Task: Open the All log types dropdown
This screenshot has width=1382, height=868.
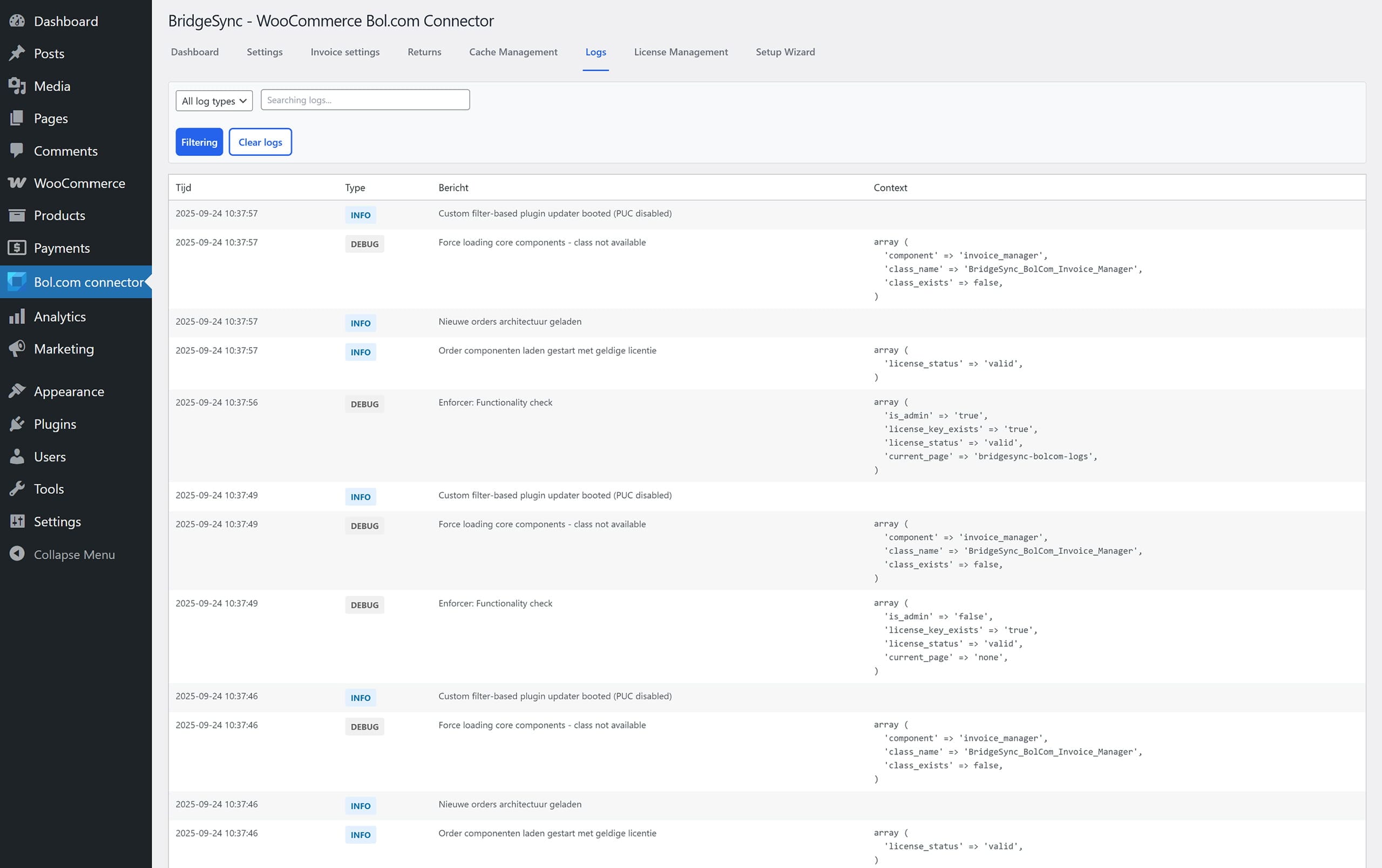Action: 213,100
